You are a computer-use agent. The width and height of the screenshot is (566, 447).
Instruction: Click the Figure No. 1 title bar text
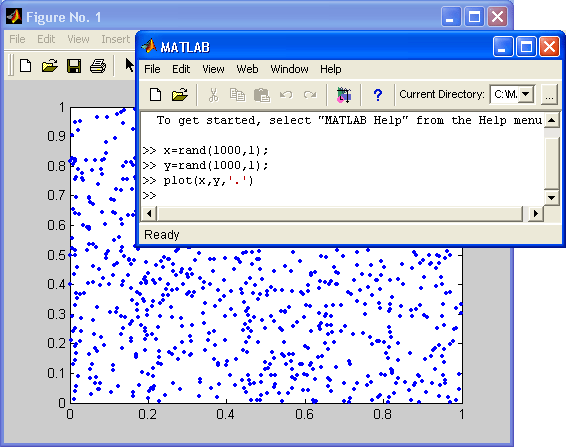[x=64, y=17]
